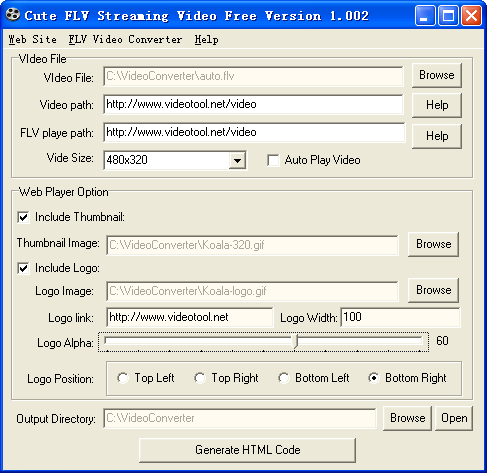Screen dimensions: 487x473
Task: Toggle the Include Logo checkbox
Action: point(23,268)
